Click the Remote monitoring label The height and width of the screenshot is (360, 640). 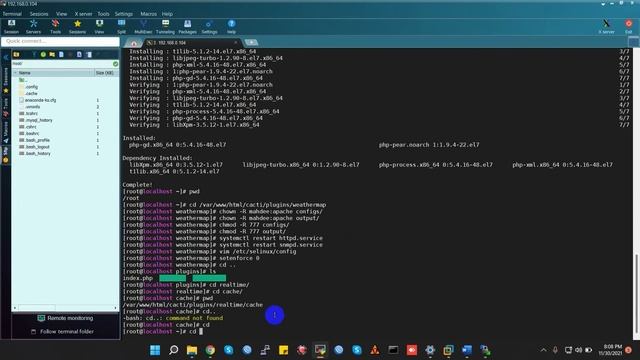pyautogui.click(x=70, y=318)
